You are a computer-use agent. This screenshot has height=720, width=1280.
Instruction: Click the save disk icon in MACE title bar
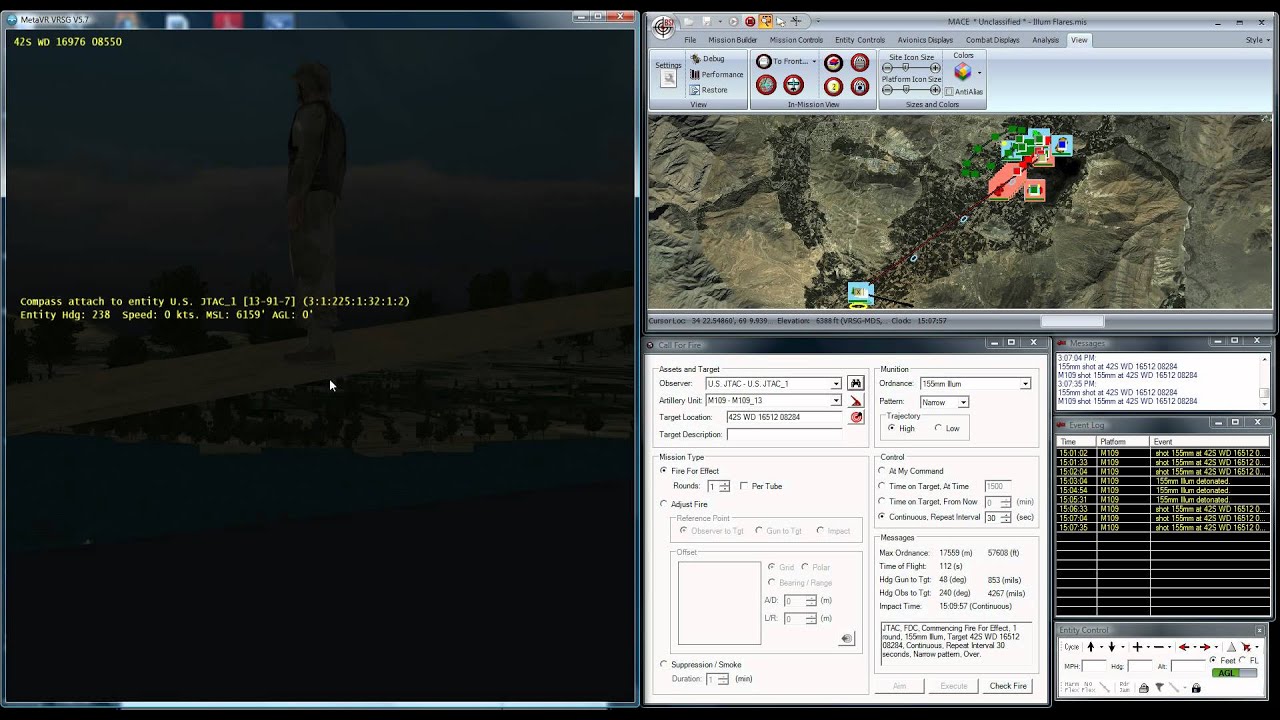coord(707,21)
